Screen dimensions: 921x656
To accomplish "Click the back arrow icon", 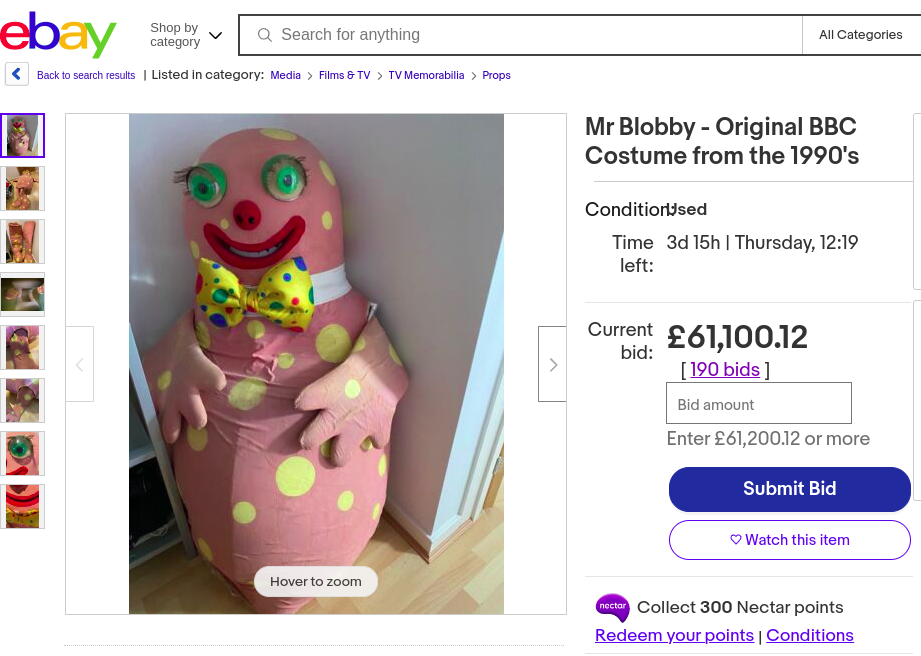I will tap(16, 74).
